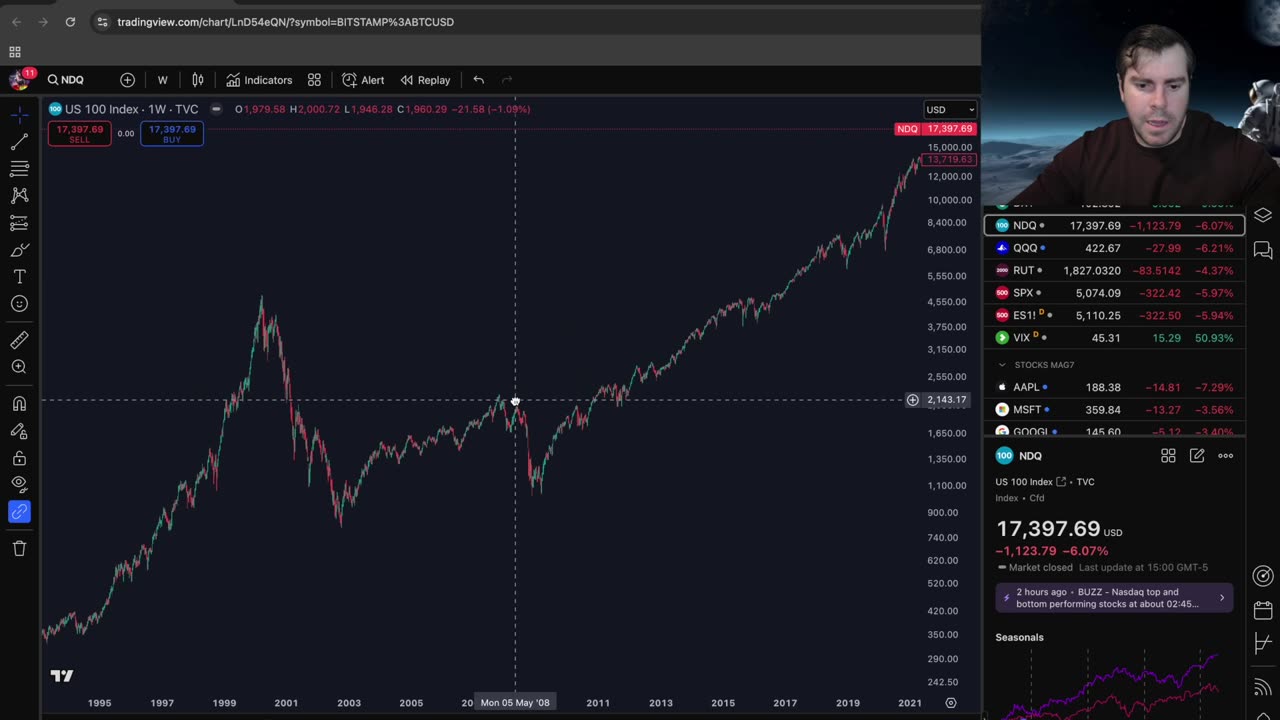Image resolution: width=1280 pixels, height=720 pixels.
Task: Collapse the STOCKS MAG7 section
Action: click(x=1002, y=365)
